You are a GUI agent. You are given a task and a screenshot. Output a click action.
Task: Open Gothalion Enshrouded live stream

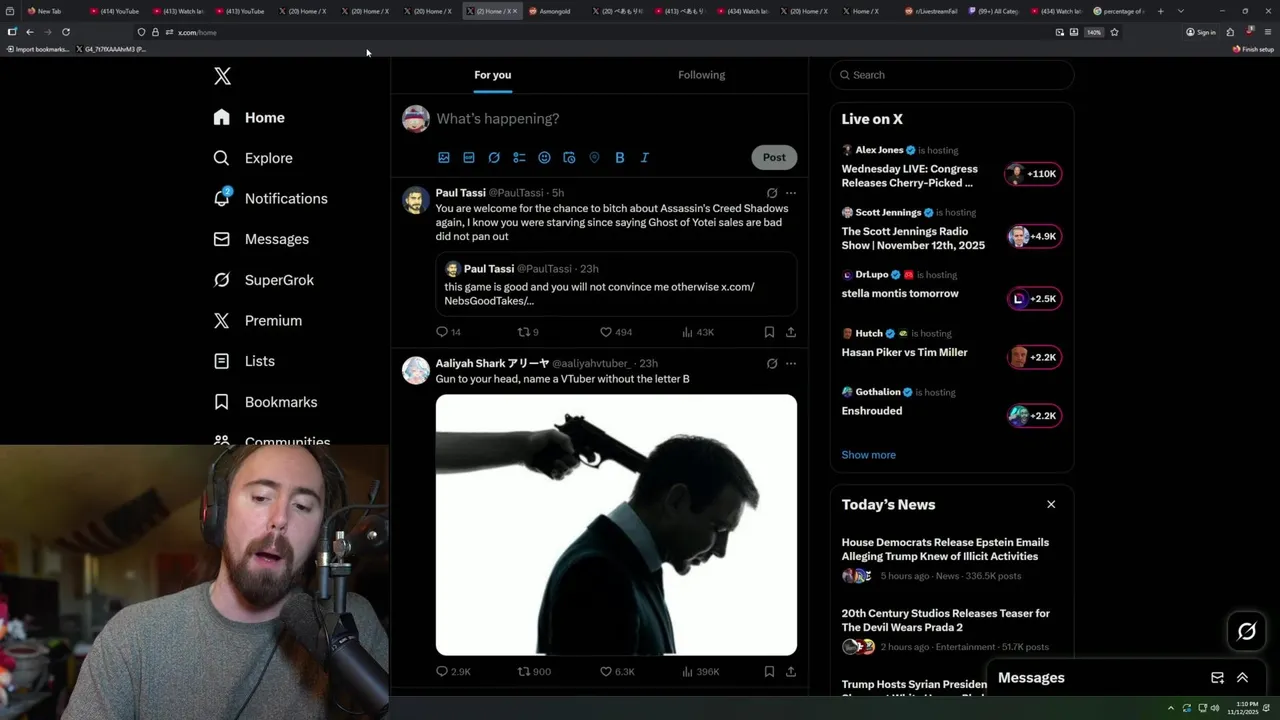pos(951,408)
